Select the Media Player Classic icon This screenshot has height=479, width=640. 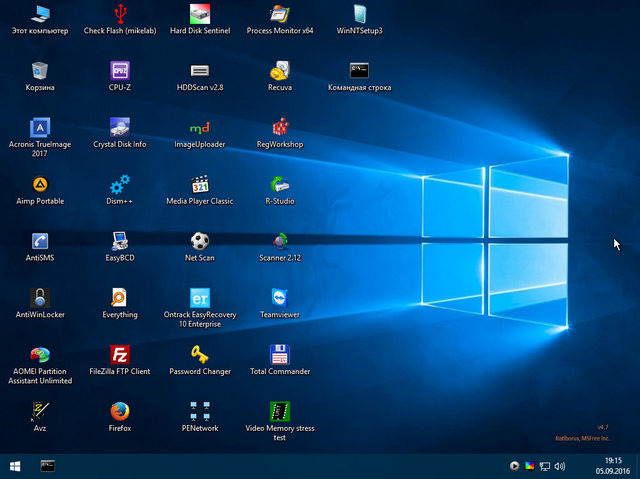(x=199, y=184)
